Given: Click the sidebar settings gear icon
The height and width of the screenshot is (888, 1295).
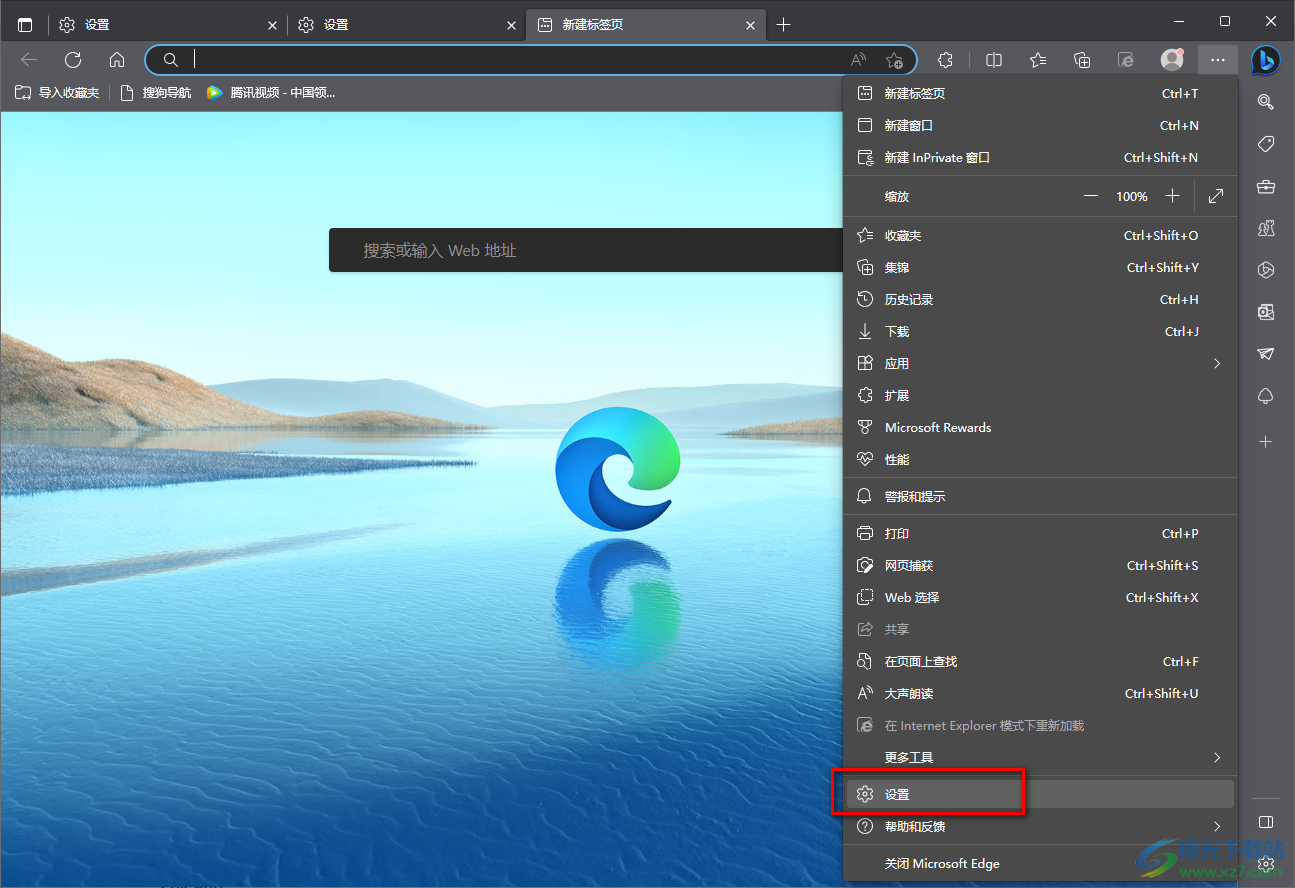Looking at the screenshot, I should pos(1266,863).
